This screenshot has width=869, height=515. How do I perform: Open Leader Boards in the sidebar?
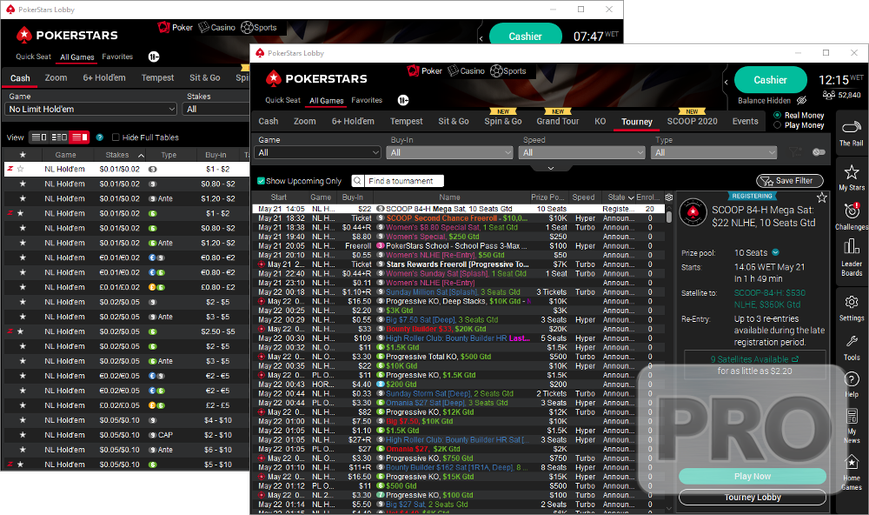point(851,257)
